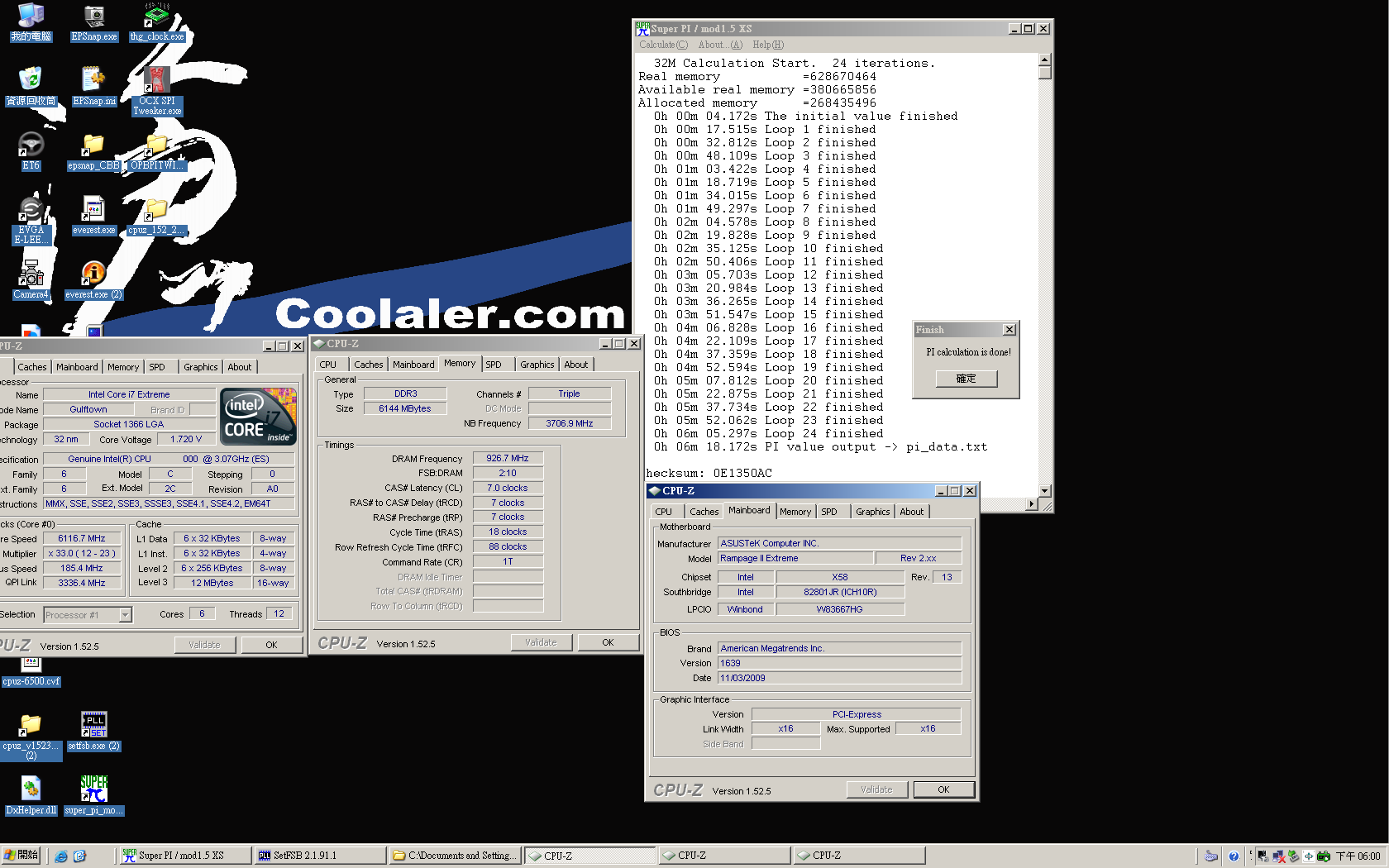The image size is (1389, 868).
Task: Open EPSnap.ini file icon
Action: coord(94,86)
